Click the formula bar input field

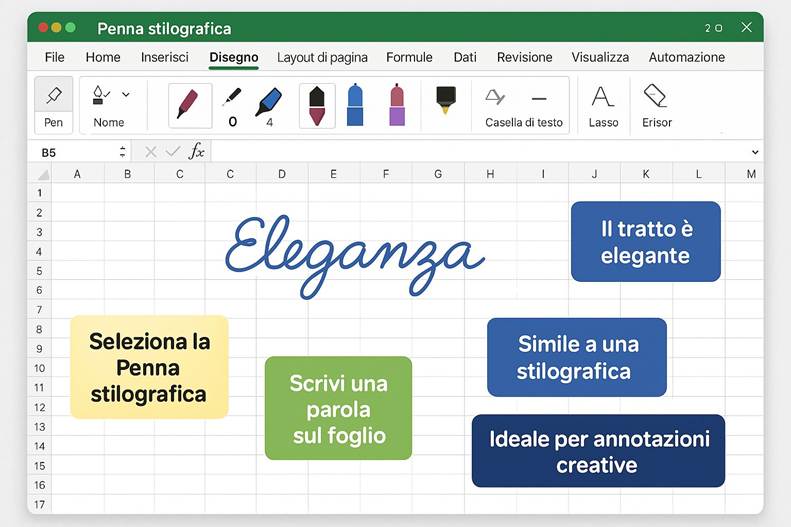click(480, 152)
